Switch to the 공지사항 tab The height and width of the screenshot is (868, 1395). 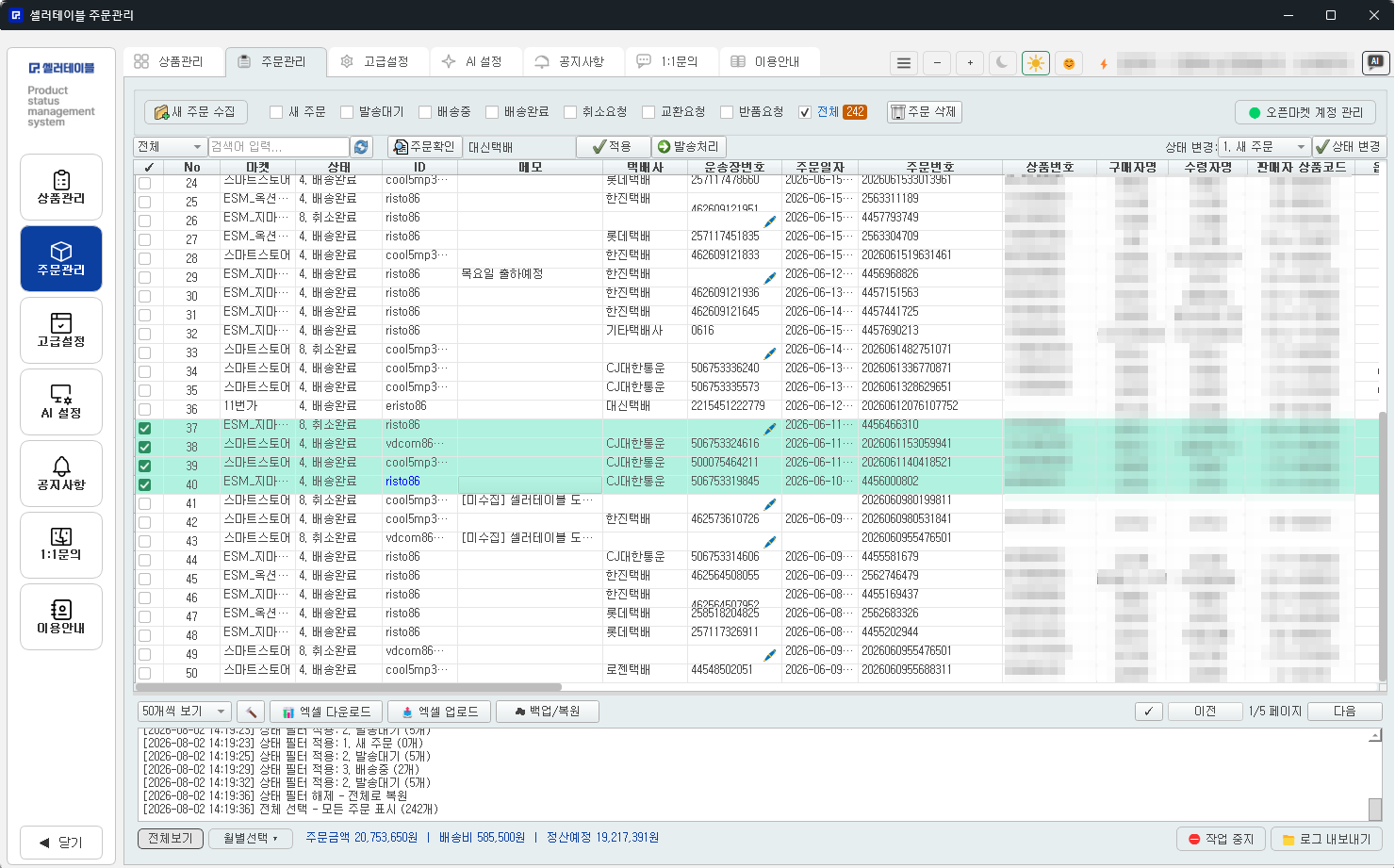[x=573, y=62]
